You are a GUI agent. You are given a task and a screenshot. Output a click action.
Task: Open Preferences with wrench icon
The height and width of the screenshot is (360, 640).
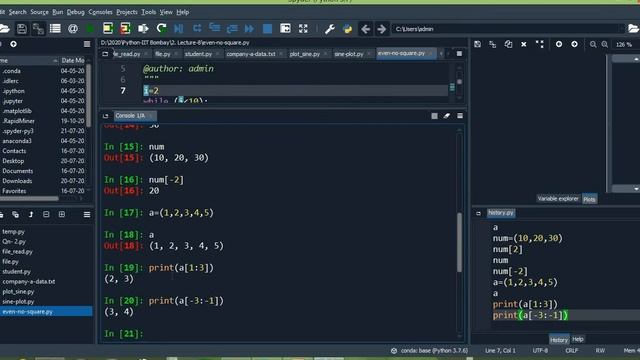330,29
